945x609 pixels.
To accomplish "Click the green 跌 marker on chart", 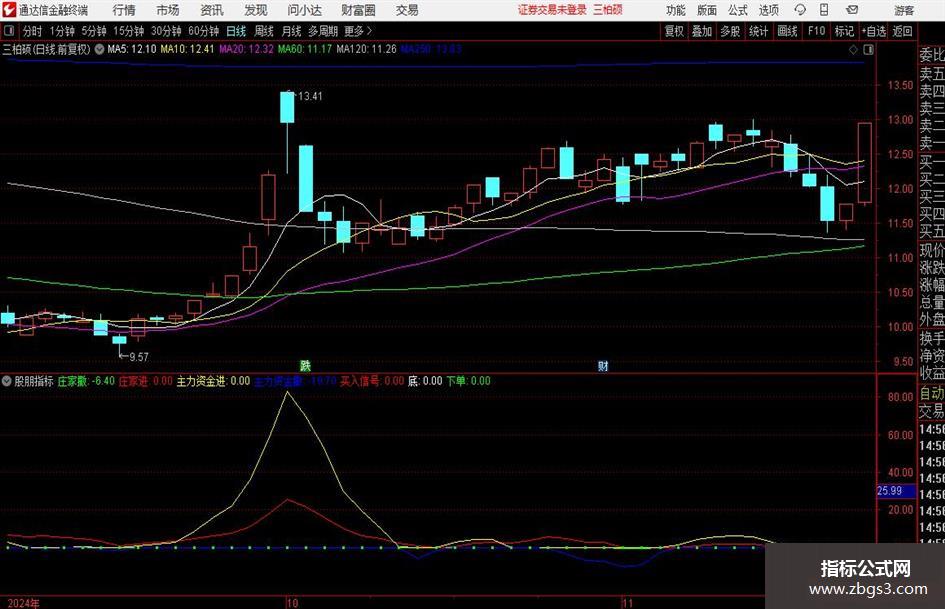I will (306, 365).
